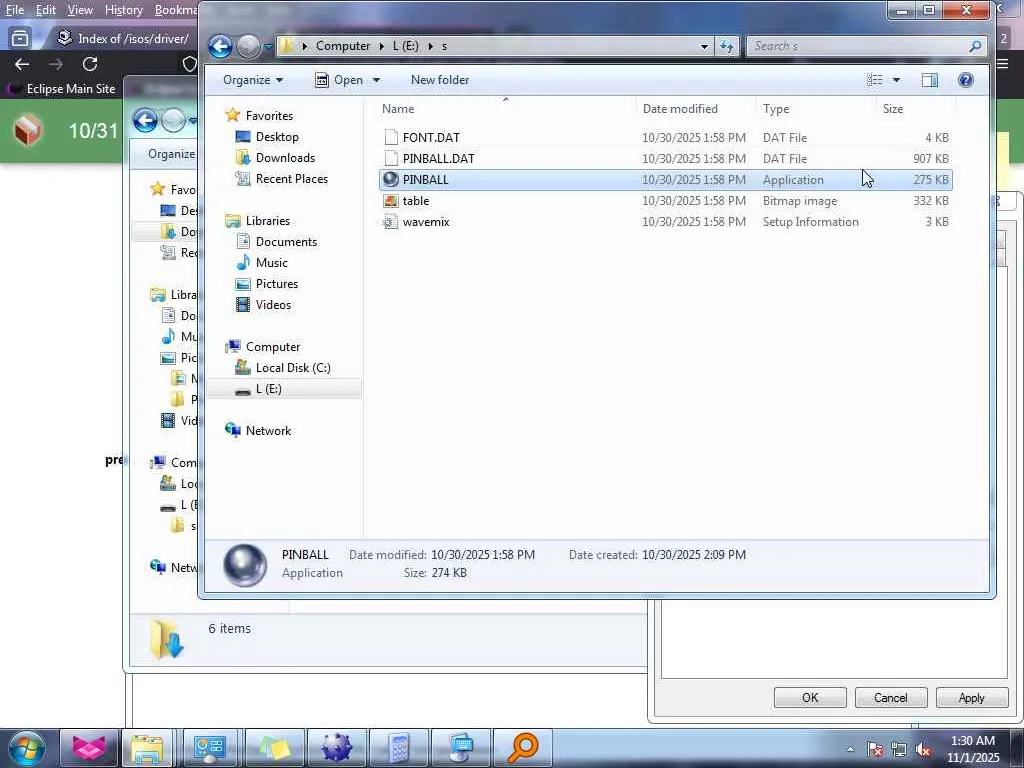Expand the L (E:) breadcrumb arrow
This screenshot has width=1024, height=768.
pos(431,46)
